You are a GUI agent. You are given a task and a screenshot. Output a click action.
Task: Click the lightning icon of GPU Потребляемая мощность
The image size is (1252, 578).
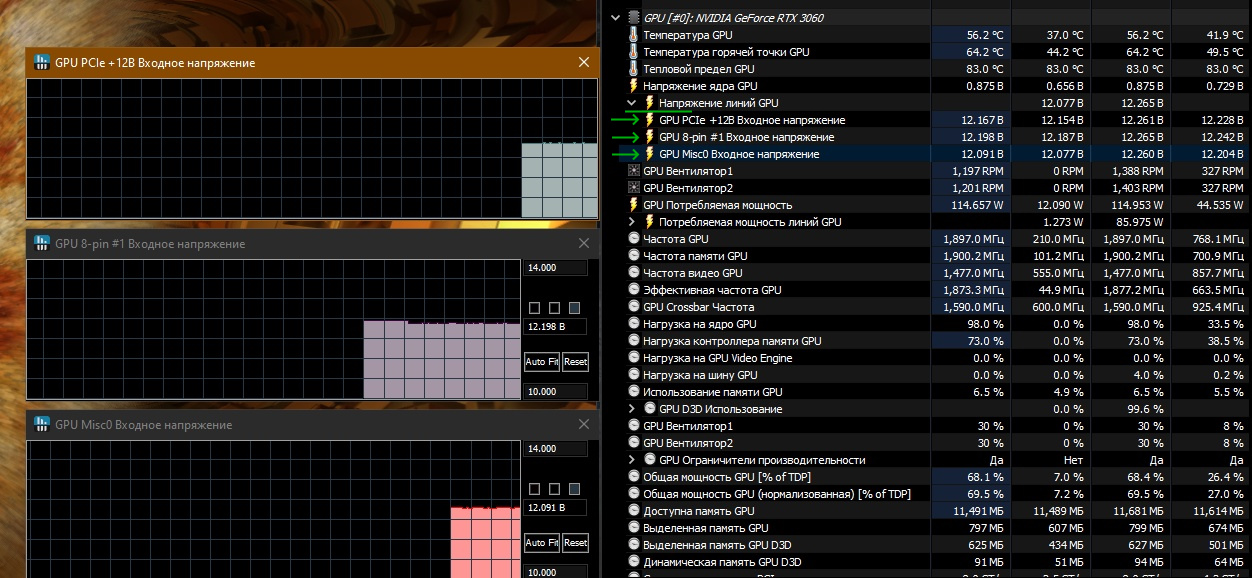tap(633, 205)
